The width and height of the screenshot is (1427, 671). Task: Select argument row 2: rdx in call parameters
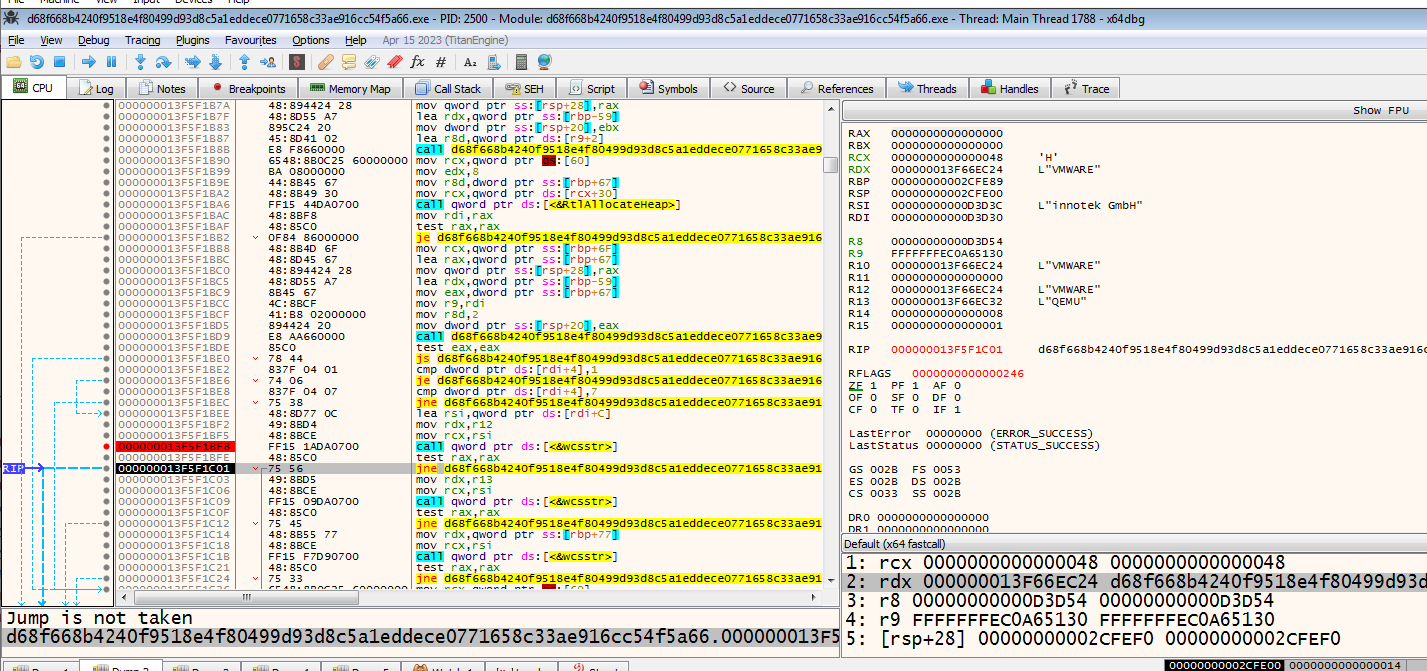coord(1134,582)
